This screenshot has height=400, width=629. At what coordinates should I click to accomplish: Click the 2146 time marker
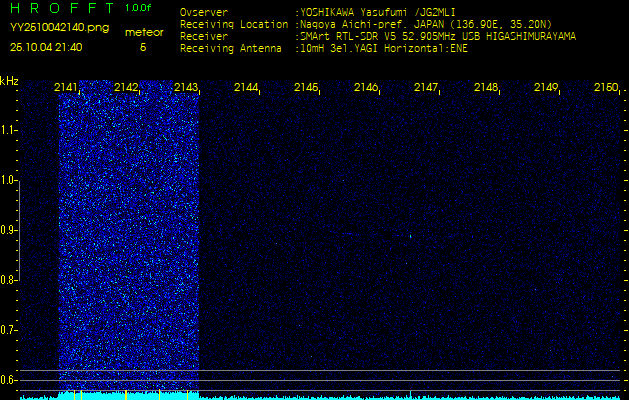point(366,87)
